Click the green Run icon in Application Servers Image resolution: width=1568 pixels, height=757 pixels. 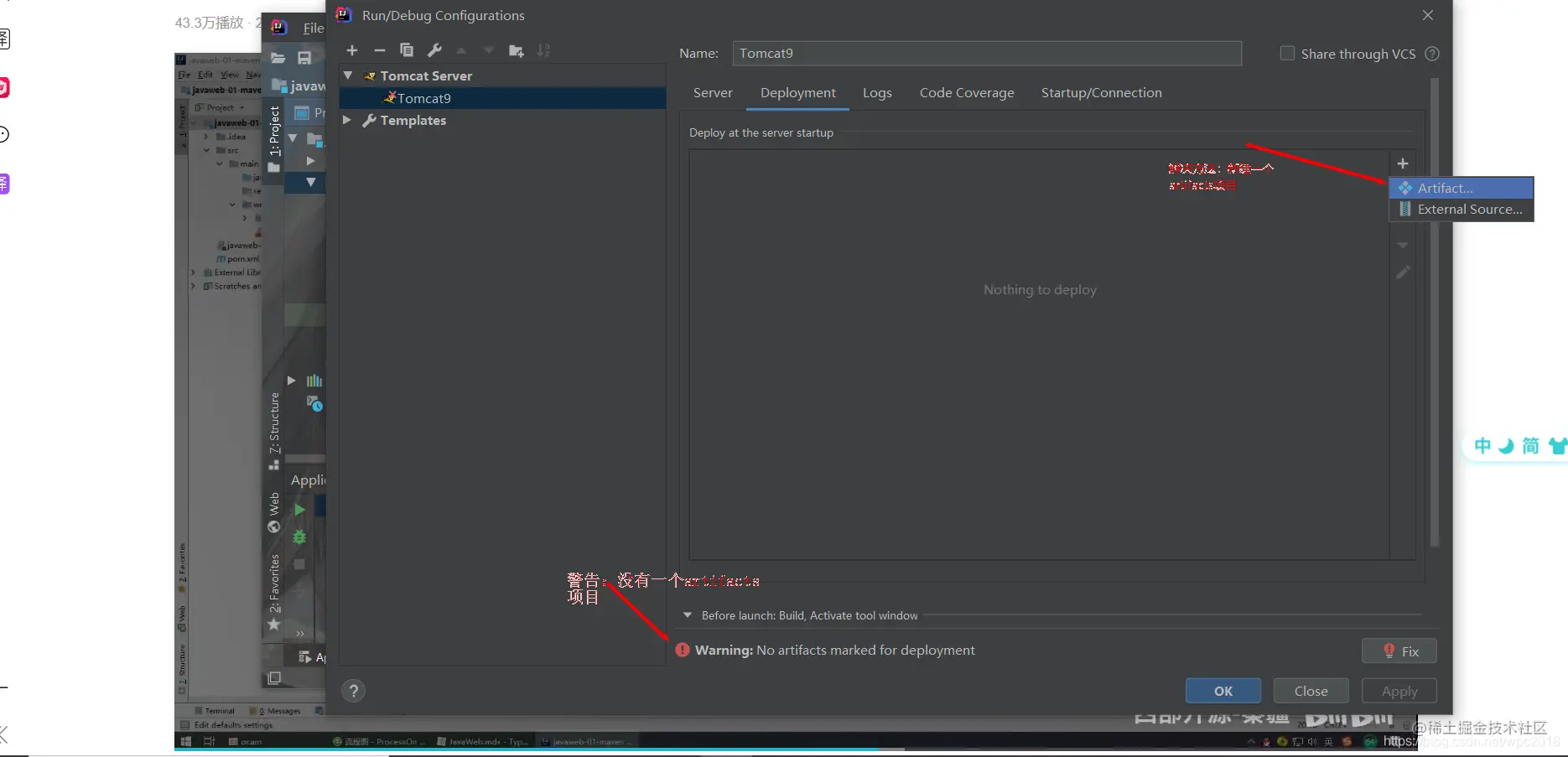299,510
